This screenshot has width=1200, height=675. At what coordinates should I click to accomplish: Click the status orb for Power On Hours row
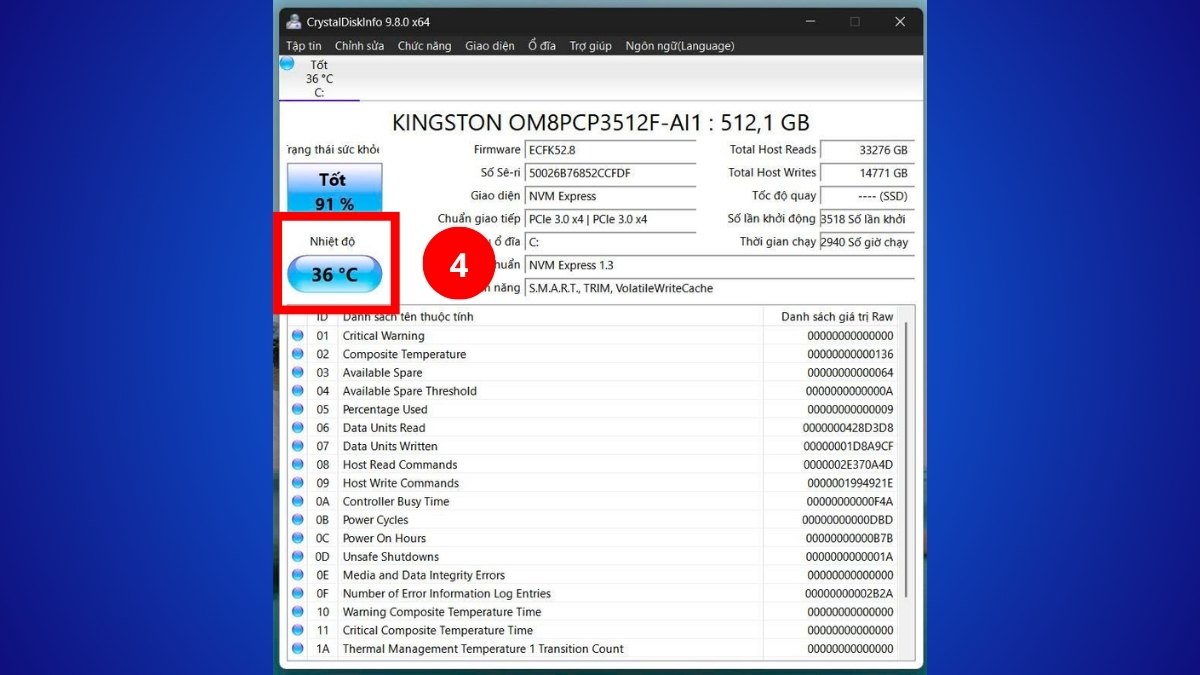tap(297, 538)
